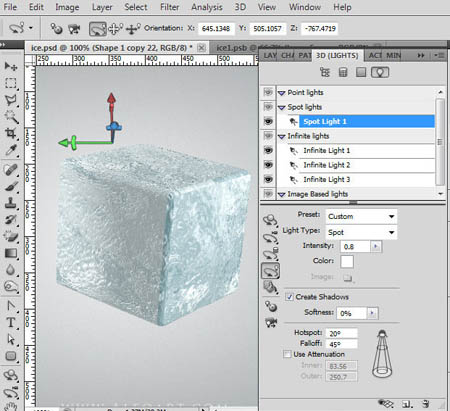Enable the Use Attenuation checkbox
This screenshot has width=450, height=411.
pos(287,354)
